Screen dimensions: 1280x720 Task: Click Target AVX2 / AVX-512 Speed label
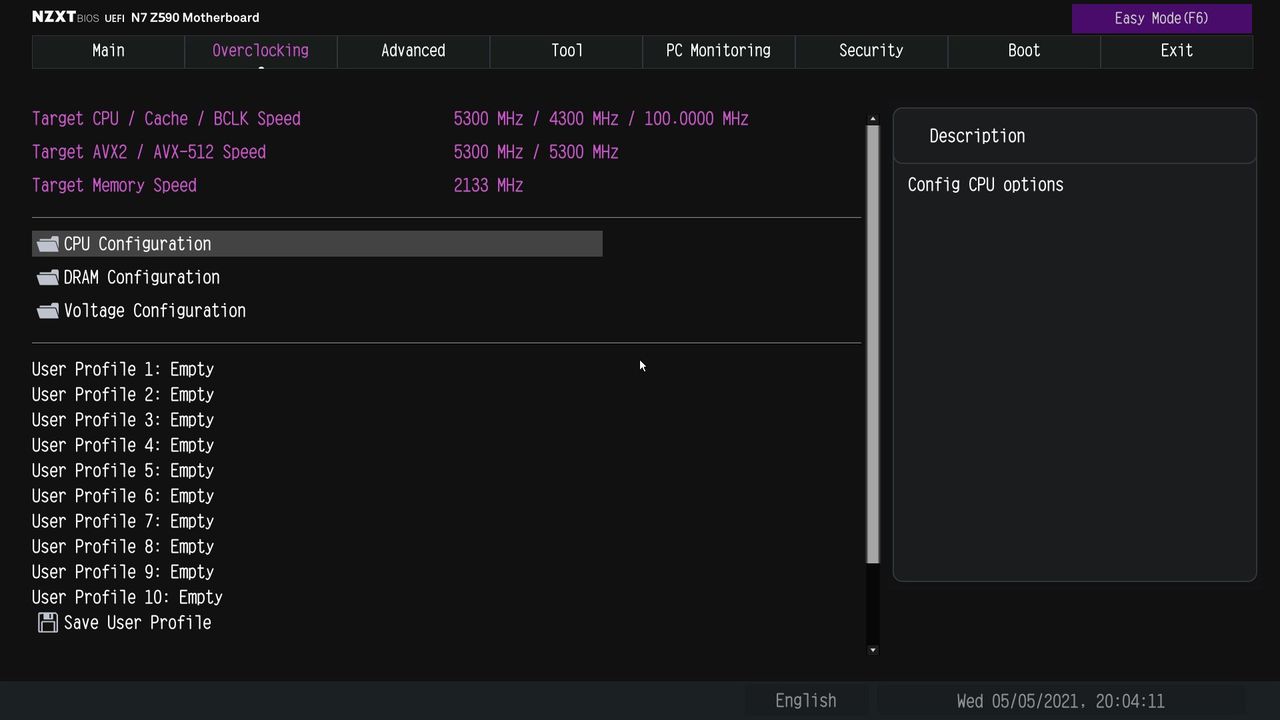point(149,152)
